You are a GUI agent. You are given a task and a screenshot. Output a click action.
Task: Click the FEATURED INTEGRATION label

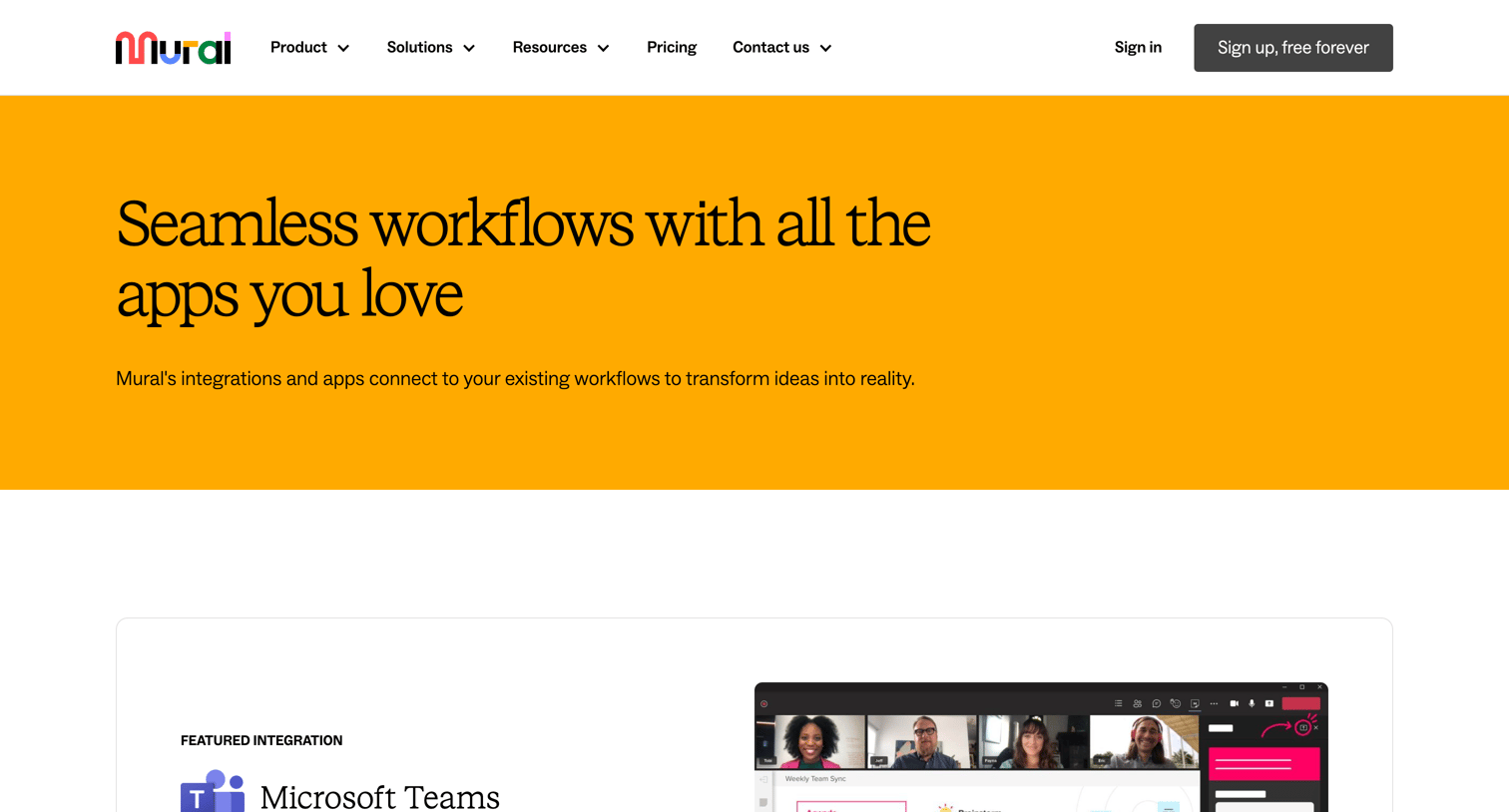pyautogui.click(x=261, y=740)
